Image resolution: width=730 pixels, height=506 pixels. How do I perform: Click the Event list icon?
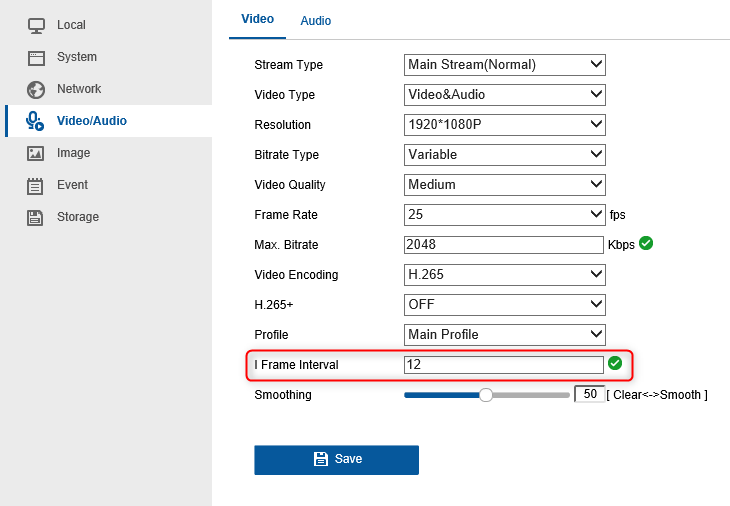(36, 185)
